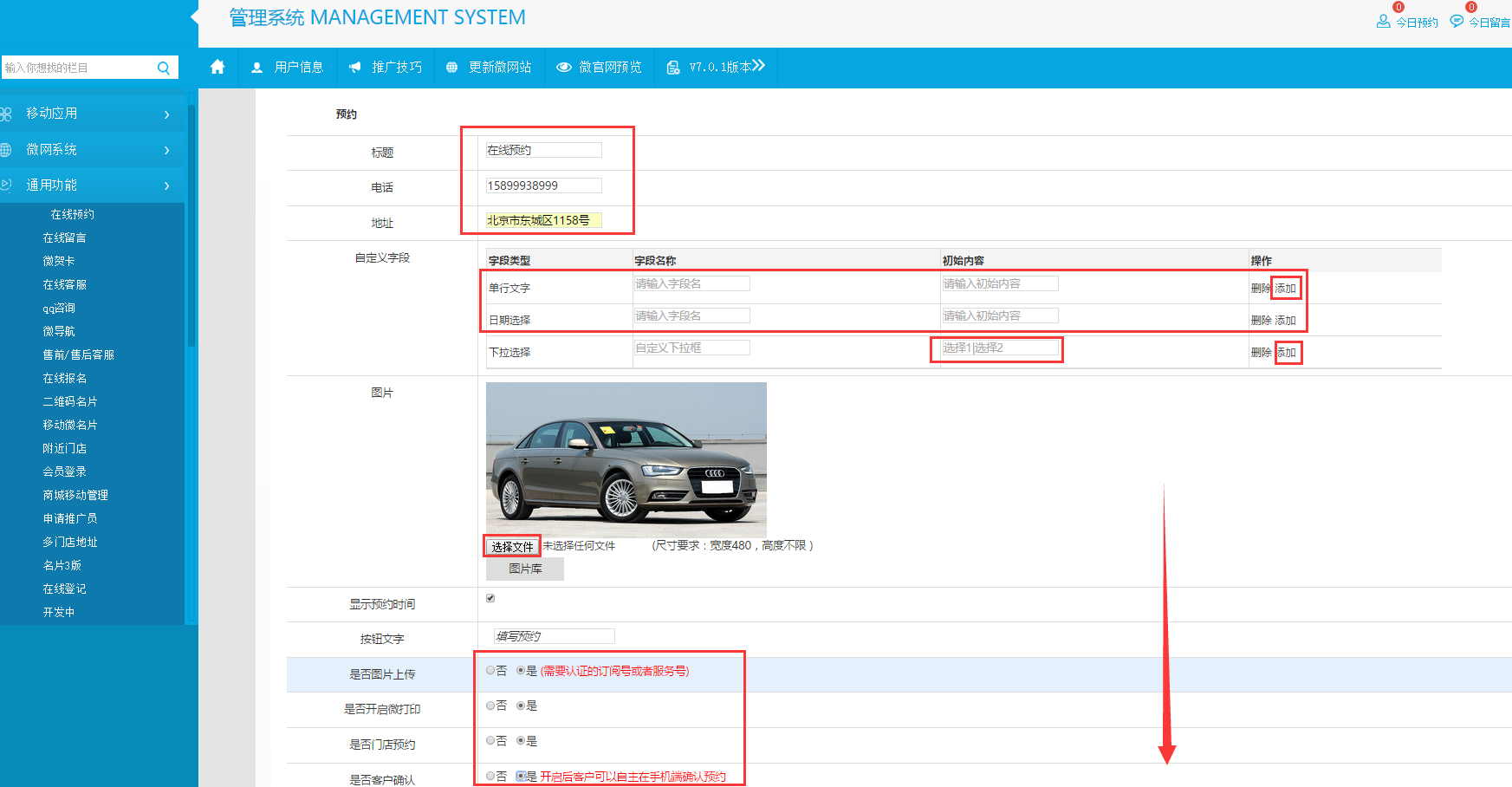
Task: Click the search magnifier icon in sidebar
Action: [163, 68]
